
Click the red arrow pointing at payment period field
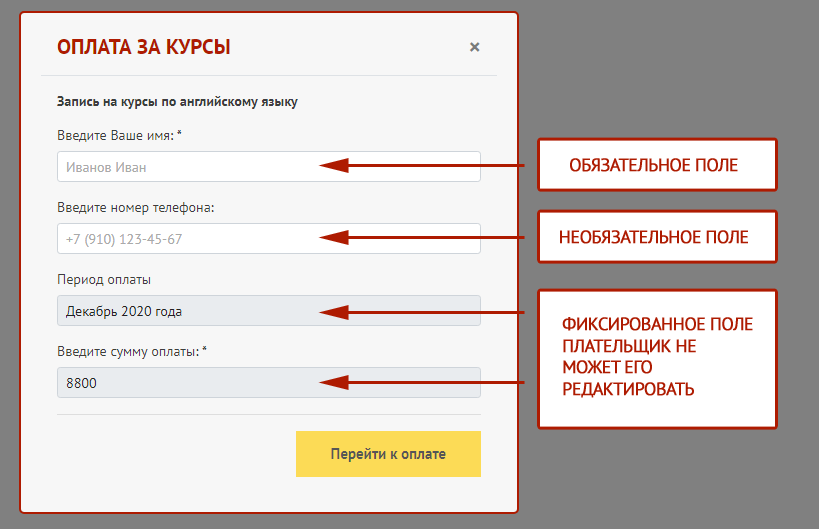coord(420,312)
